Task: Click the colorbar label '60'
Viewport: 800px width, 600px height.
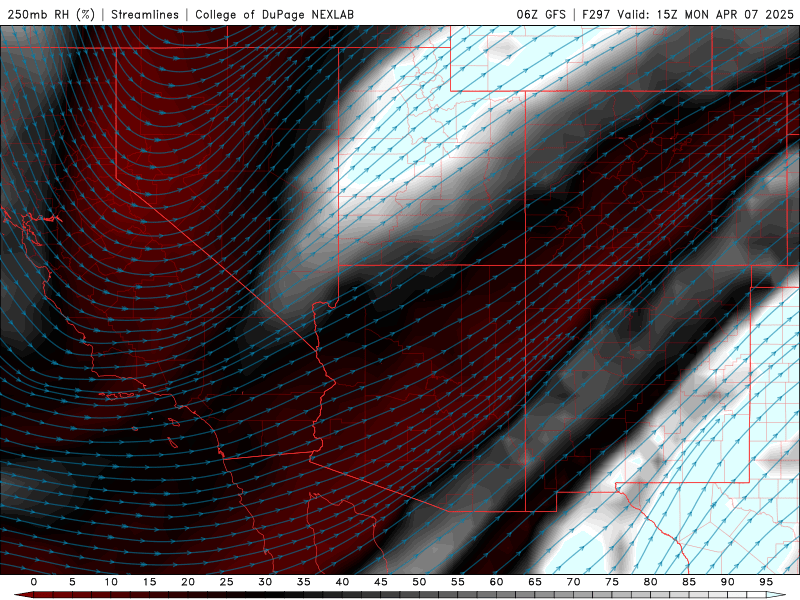Action: point(496,582)
